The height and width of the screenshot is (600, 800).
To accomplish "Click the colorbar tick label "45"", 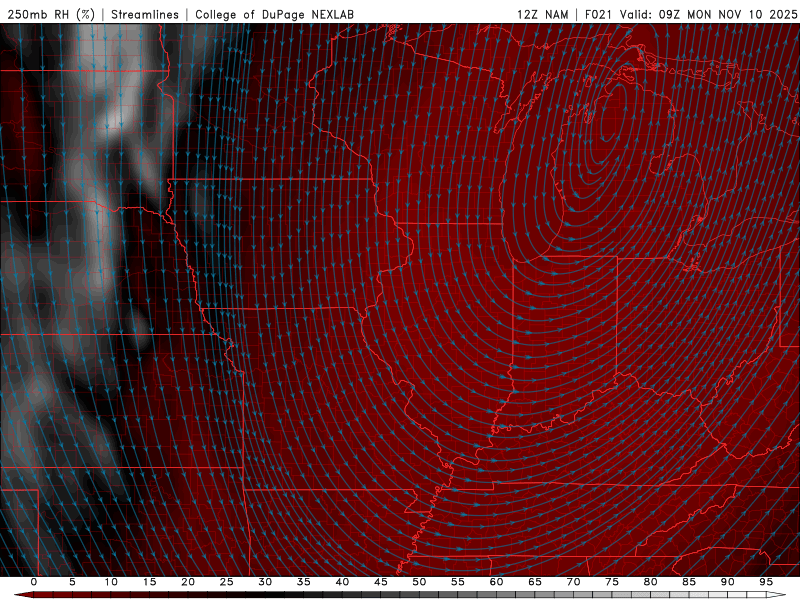I will 381,582.
